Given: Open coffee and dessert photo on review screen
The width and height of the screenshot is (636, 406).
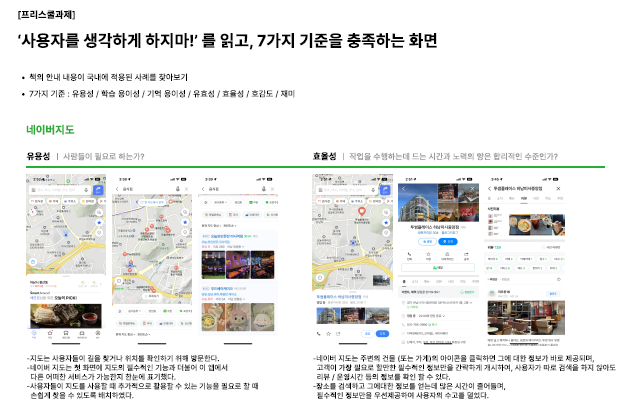Looking at the screenshot, I should click(537, 225).
